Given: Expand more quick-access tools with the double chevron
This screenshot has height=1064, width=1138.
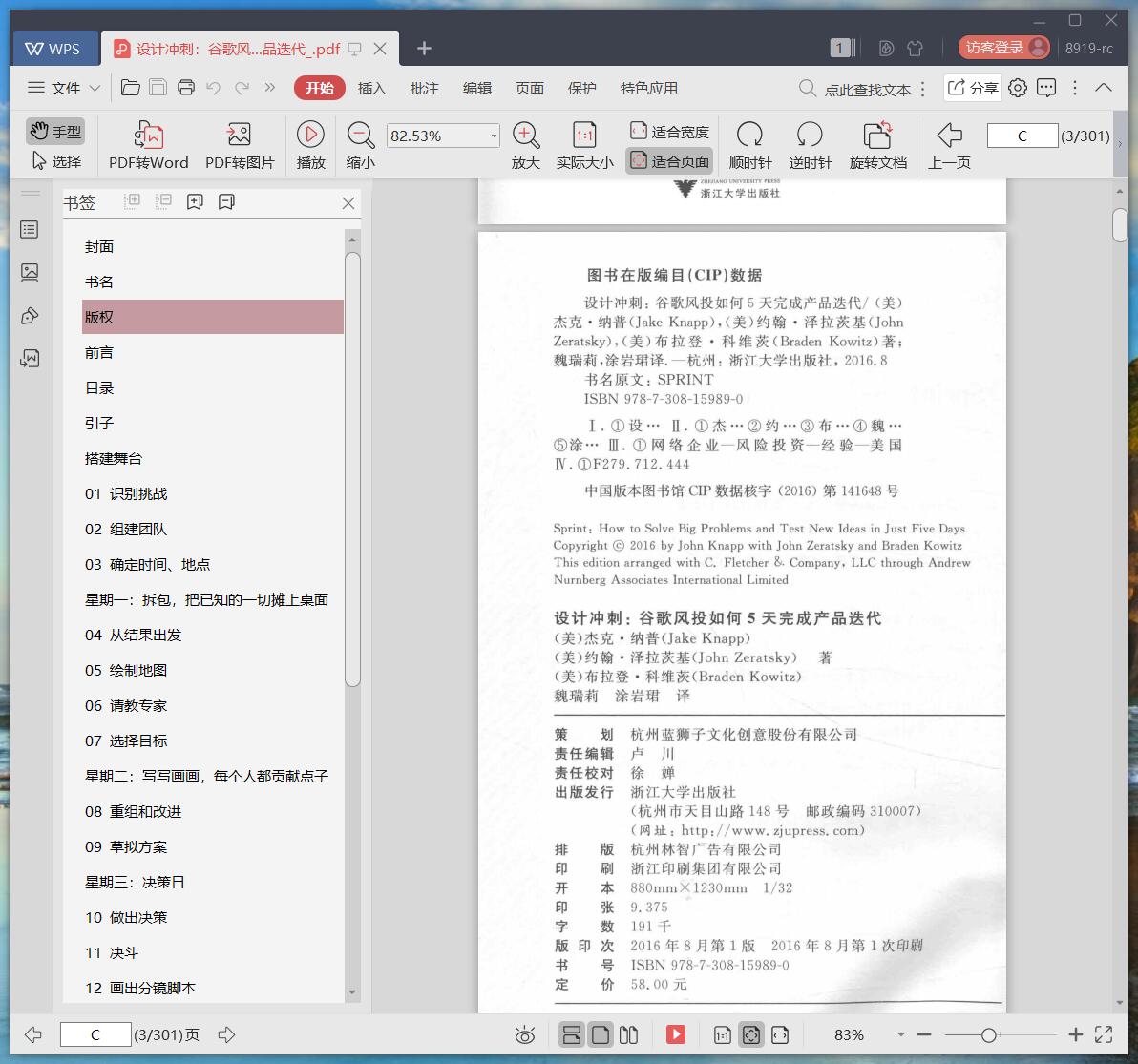Looking at the screenshot, I should point(270,88).
